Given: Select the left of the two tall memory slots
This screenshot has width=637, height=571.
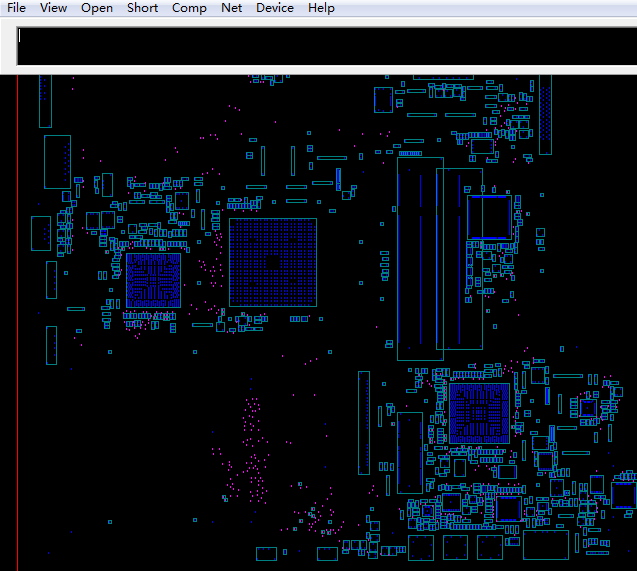Looking at the screenshot, I should pos(420,259).
